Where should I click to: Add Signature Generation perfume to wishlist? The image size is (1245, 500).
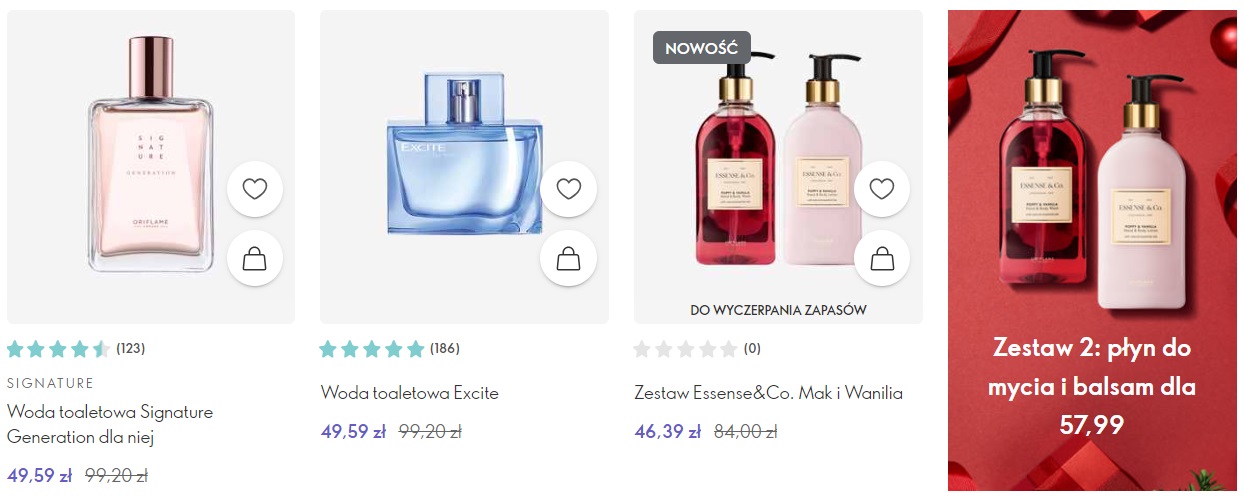coord(255,189)
